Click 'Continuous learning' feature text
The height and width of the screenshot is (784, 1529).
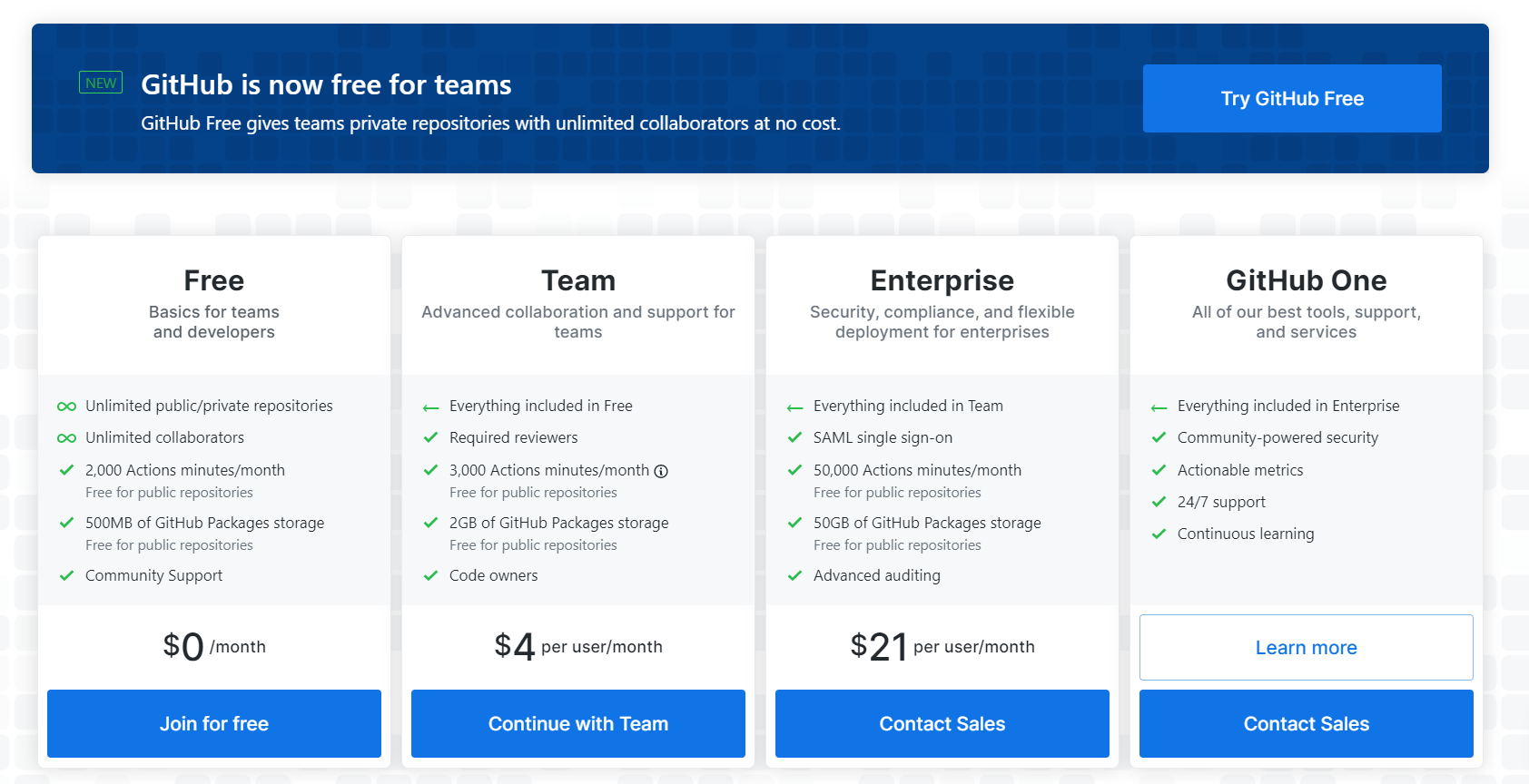1246,534
